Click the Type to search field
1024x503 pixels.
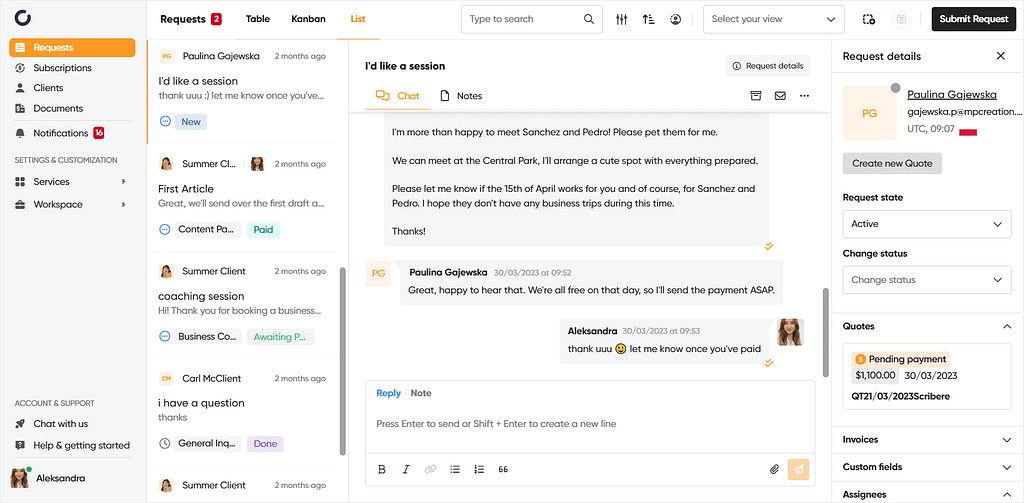532,20
